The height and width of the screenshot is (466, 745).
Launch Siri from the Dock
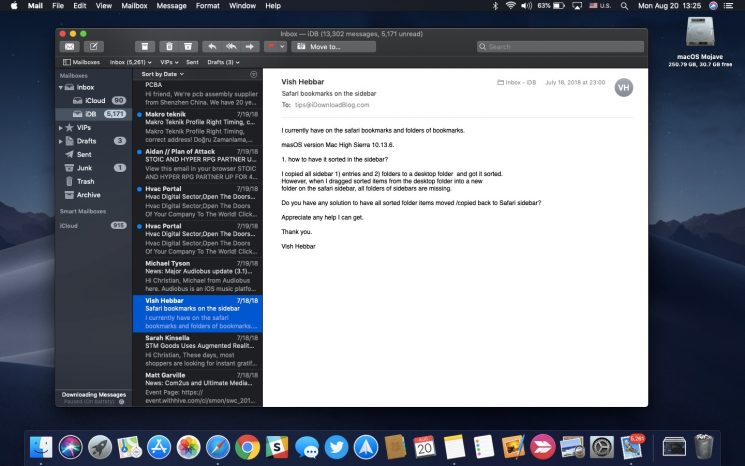[x=70, y=447]
